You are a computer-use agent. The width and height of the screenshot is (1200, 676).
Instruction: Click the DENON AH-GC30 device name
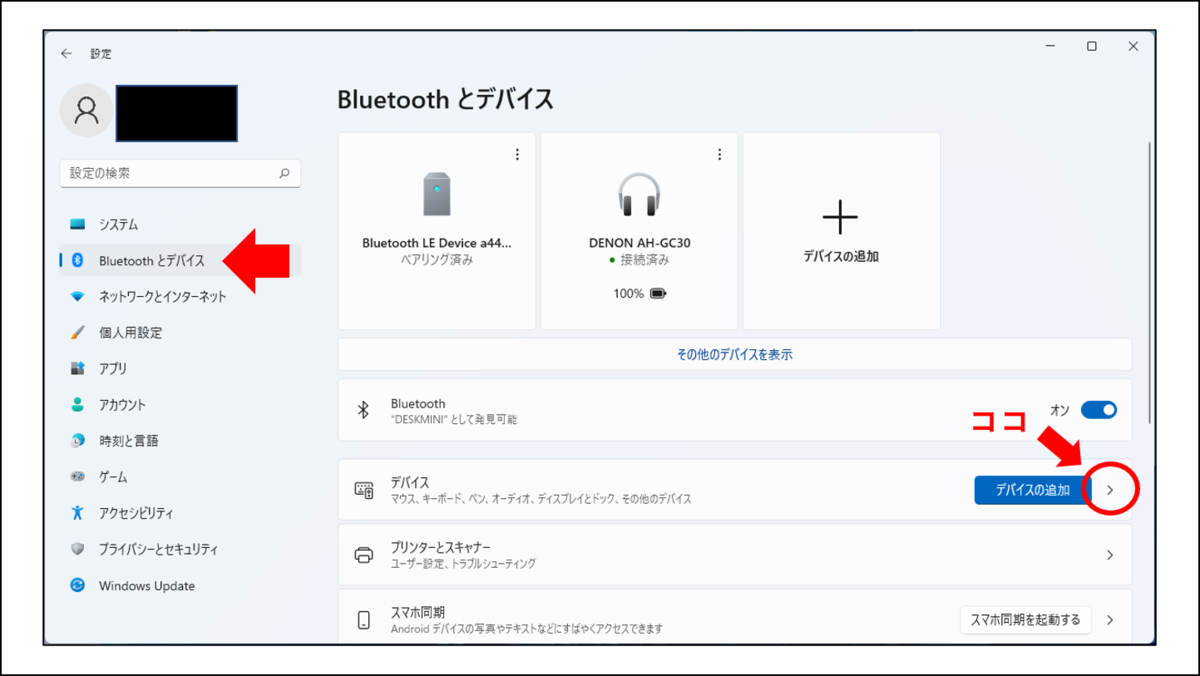639,243
